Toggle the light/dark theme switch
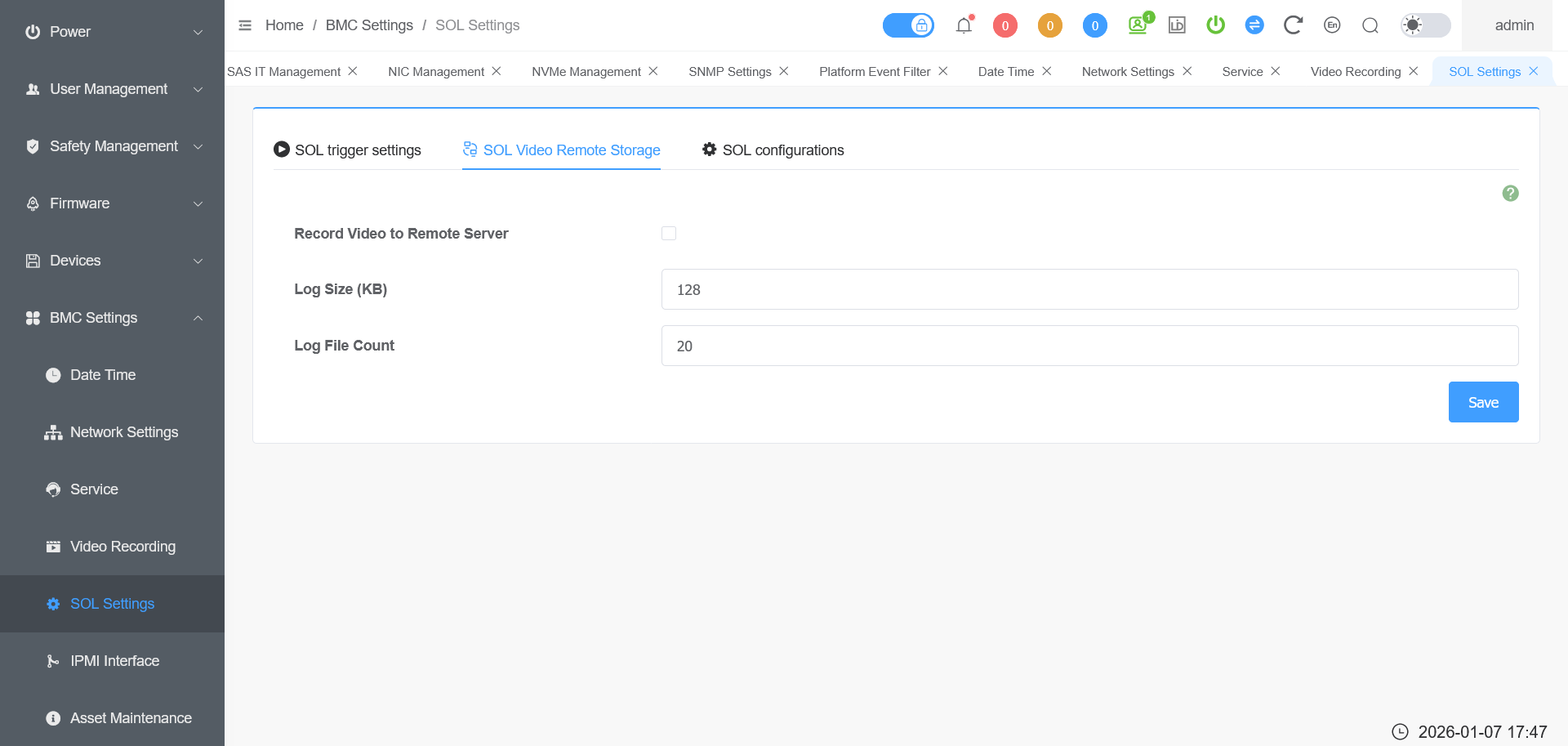 click(x=1425, y=25)
